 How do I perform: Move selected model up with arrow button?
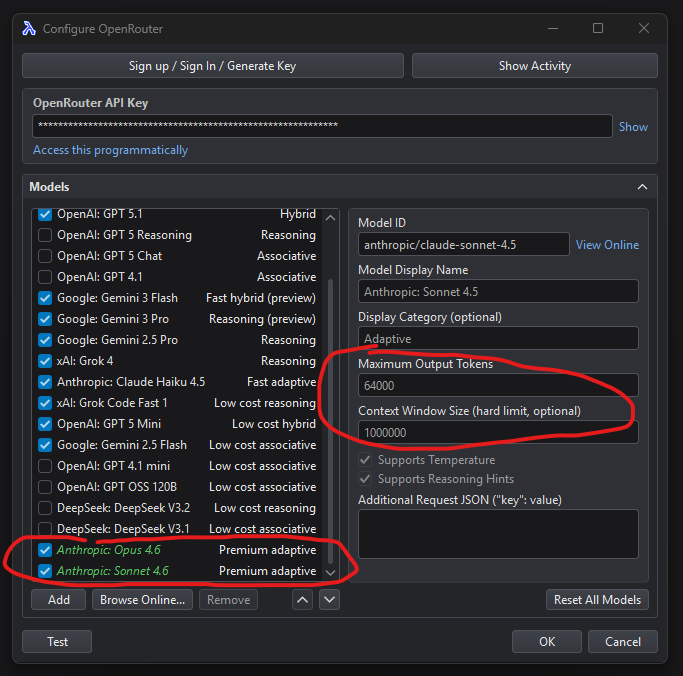click(x=302, y=600)
